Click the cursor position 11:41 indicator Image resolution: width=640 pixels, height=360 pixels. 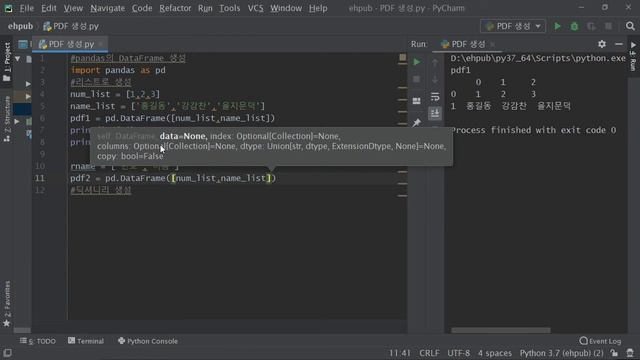tap(400, 353)
